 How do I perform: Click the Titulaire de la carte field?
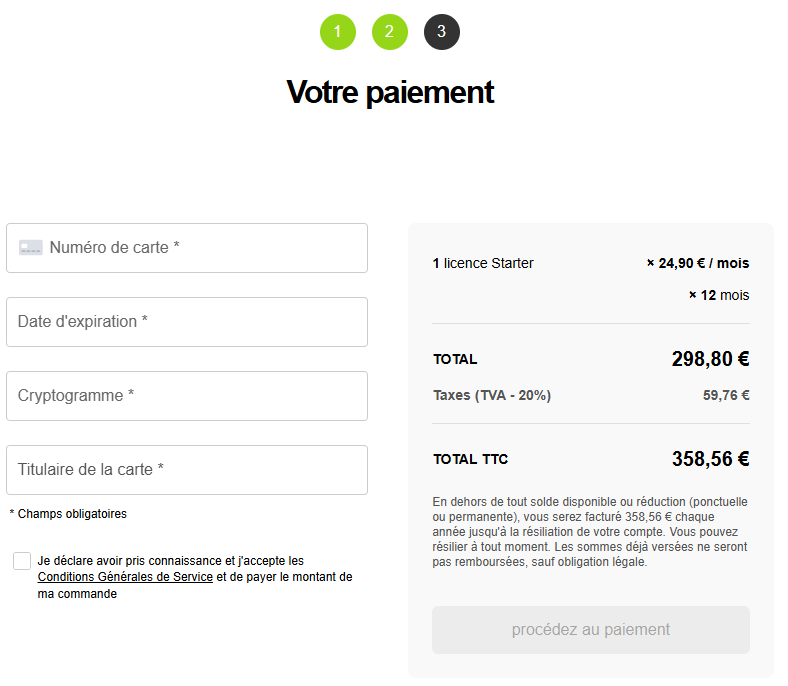187,470
